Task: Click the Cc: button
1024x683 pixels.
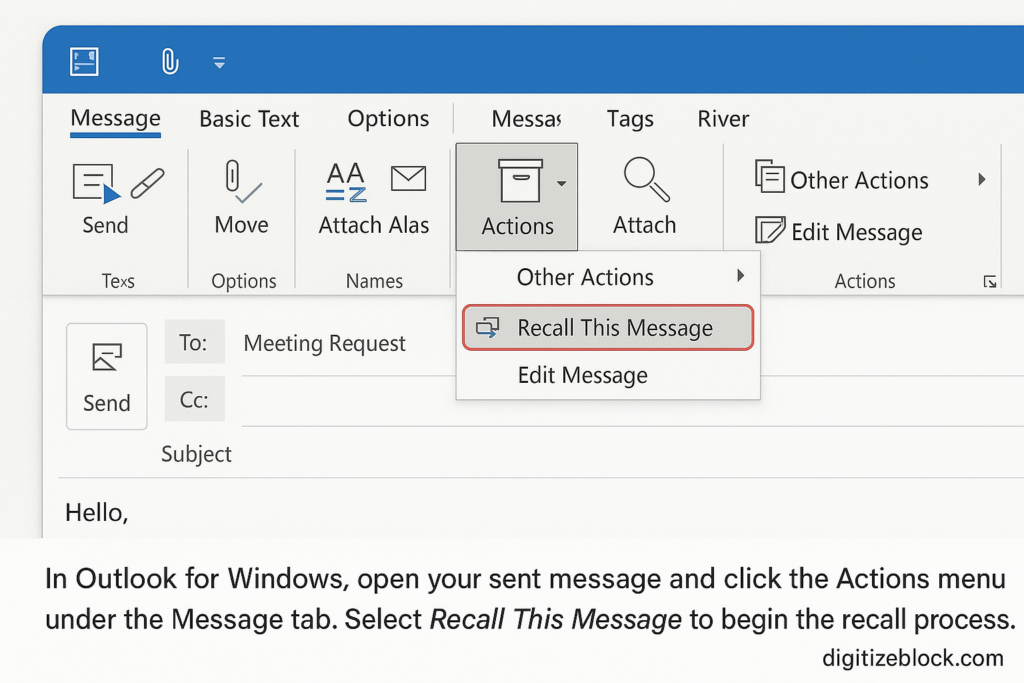Action: pos(195,399)
